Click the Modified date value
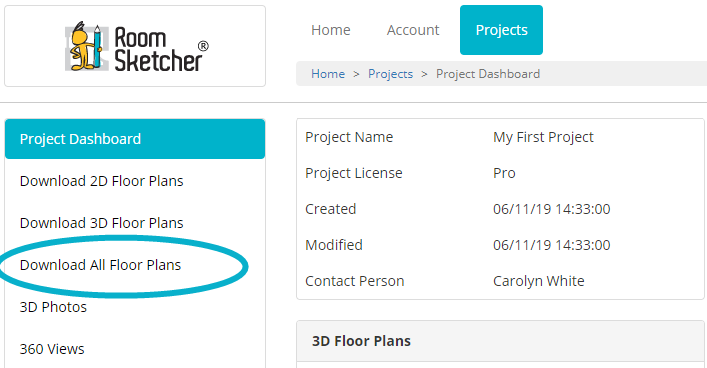The height and width of the screenshot is (368, 707). (551, 245)
